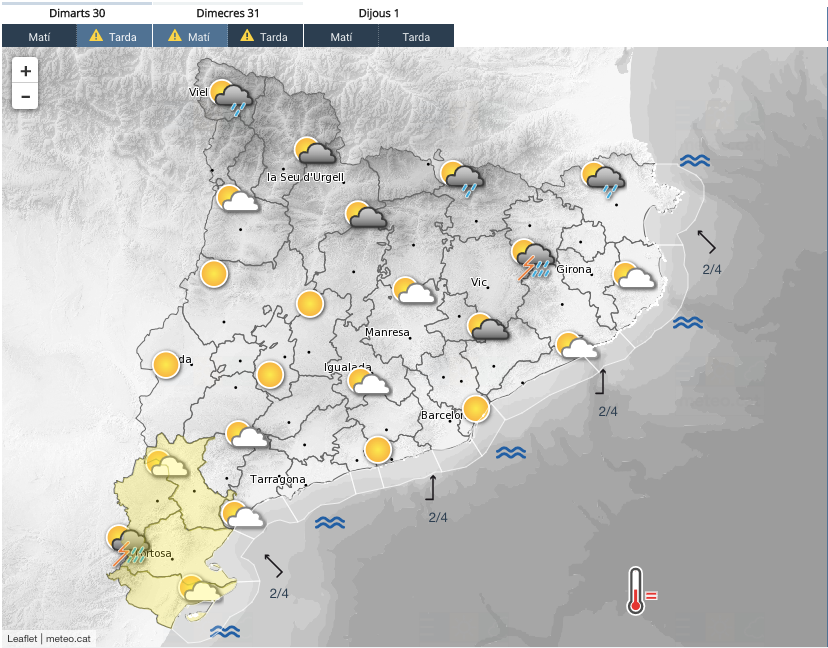This screenshot has width=828, height=648.
Task: Click the thunderstorm icon near Tortosa
Action: click(x=128, y=547)
